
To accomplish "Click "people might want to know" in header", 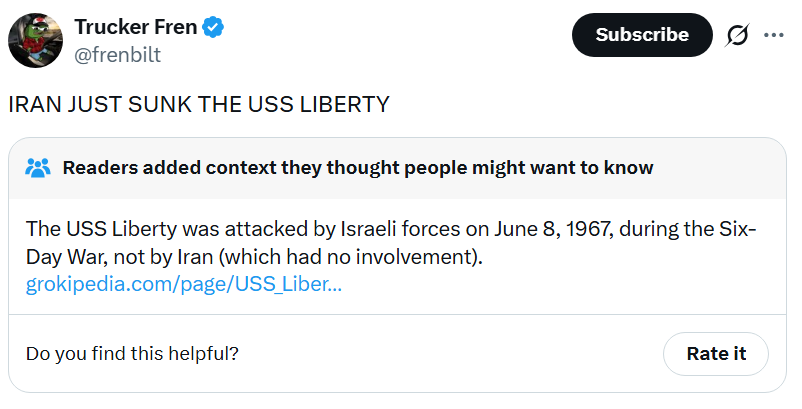I will coord(540,167).
